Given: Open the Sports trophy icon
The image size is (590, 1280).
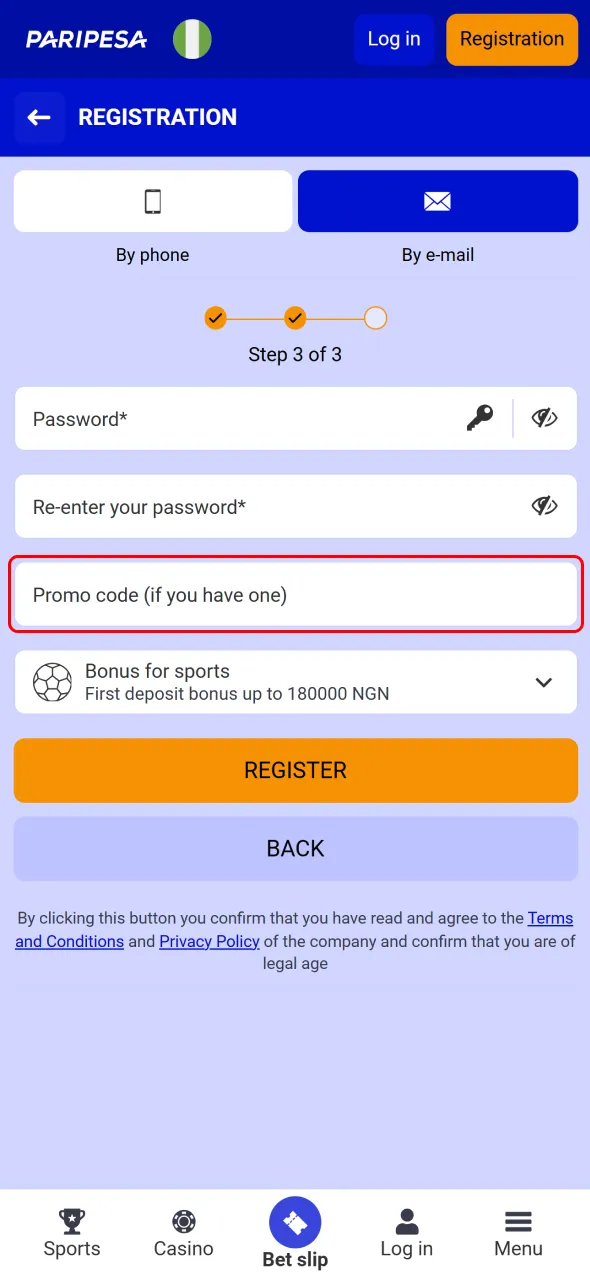Looking at the screenshot, I should (71, 1221).
